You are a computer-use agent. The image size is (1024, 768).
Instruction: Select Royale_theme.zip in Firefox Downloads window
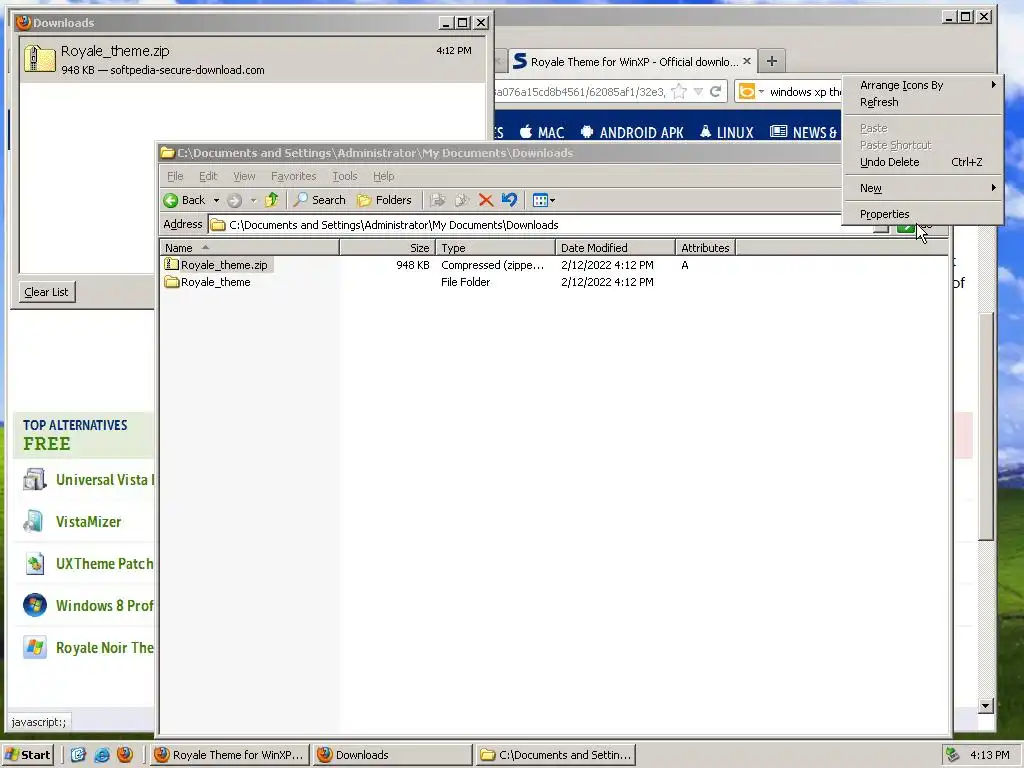(253, 59)
